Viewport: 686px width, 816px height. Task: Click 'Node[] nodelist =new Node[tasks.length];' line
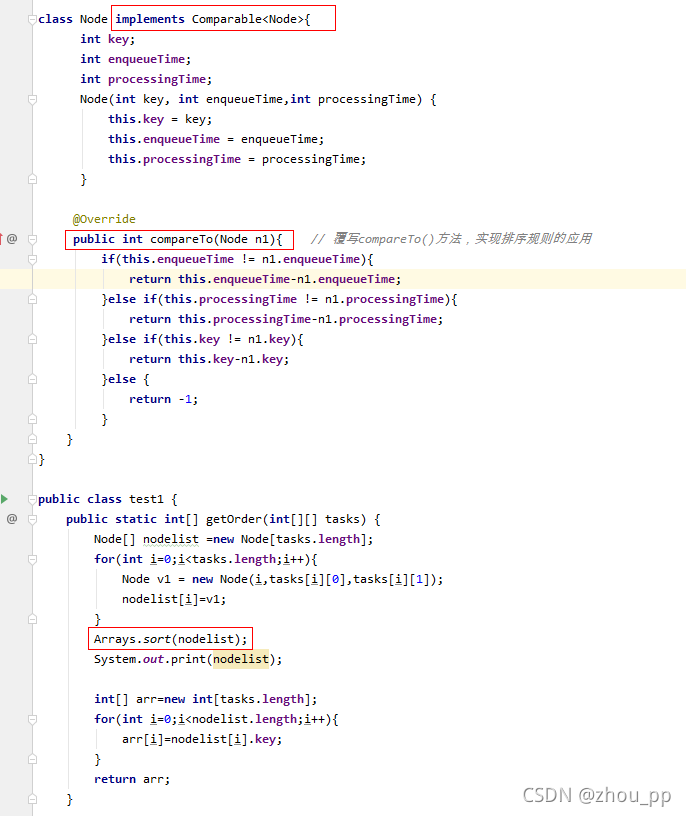233,539
